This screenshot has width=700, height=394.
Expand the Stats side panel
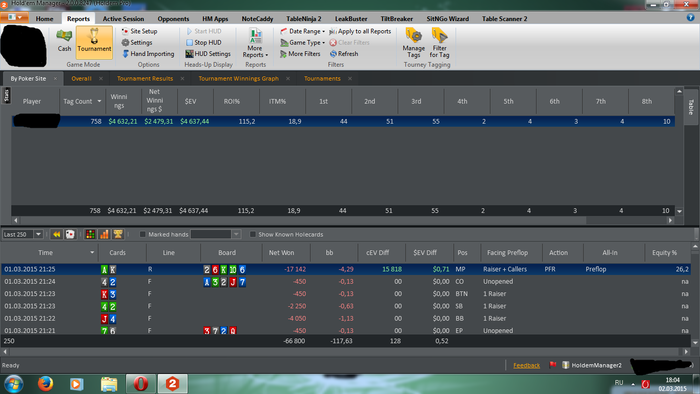[6, 95]
